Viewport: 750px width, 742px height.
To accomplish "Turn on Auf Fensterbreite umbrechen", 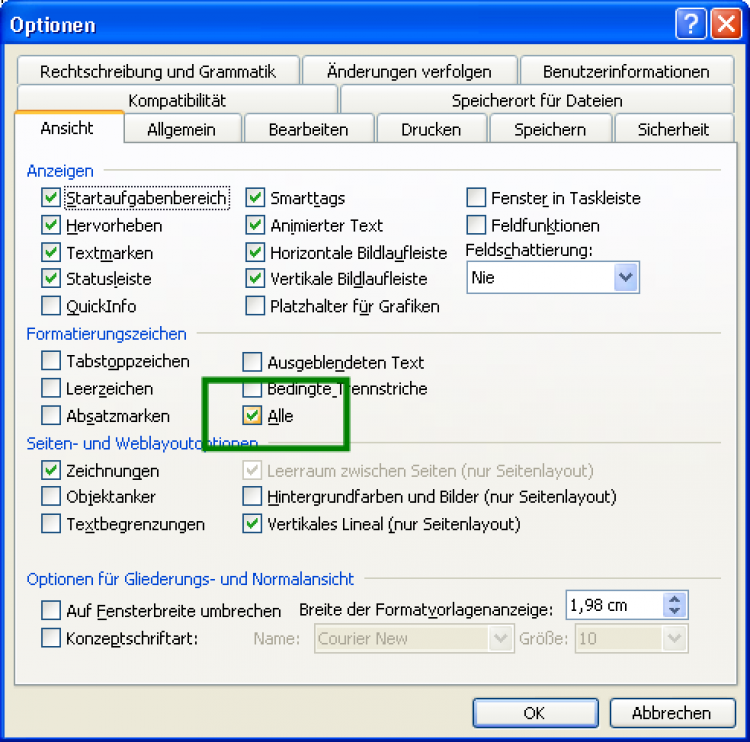I will [51, 609].
